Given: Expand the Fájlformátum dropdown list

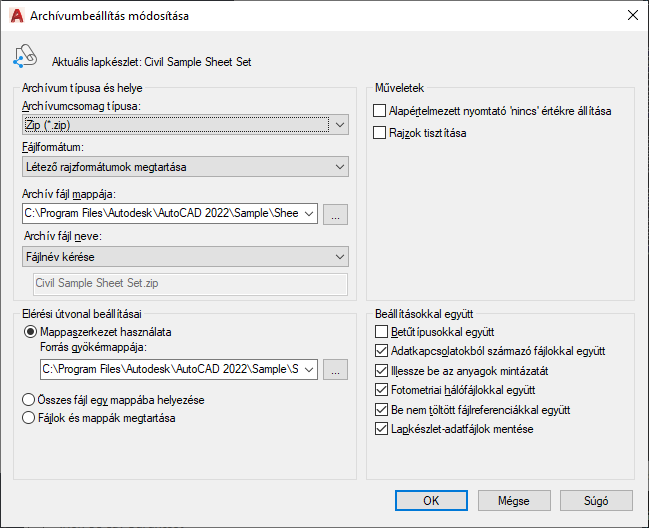Looking at the screenshot, I should tap(339, 166).
